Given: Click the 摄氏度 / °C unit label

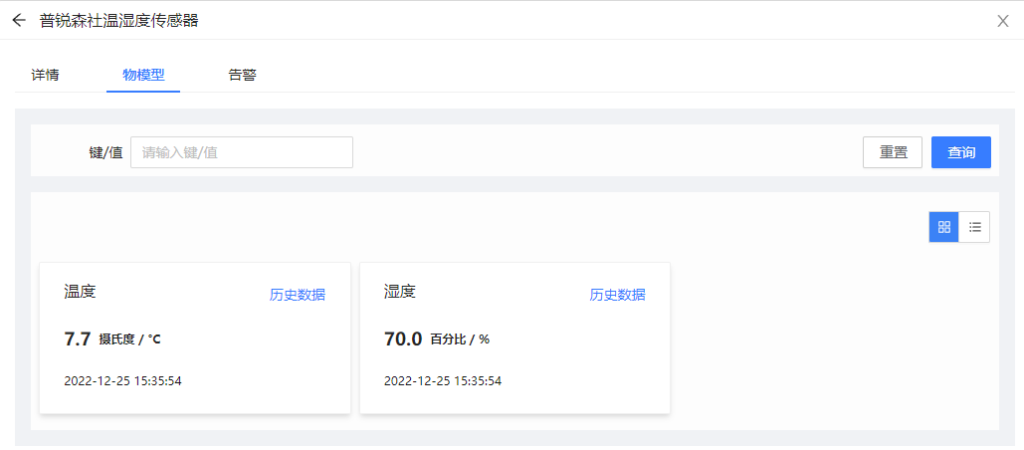Looking at the screenshot, I should tap(129, 340).
